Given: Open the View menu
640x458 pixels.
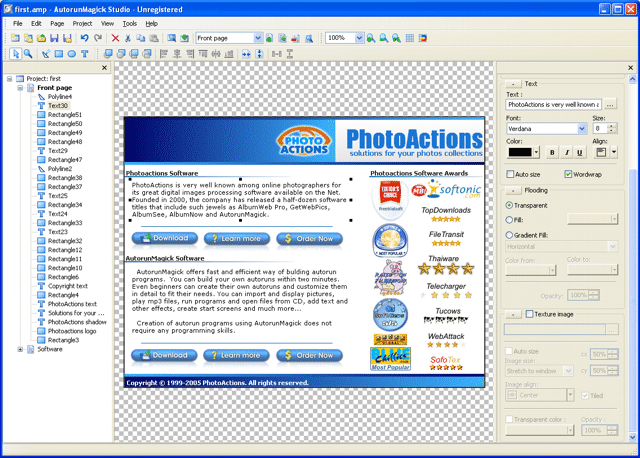Looking at the screenshot, I should pos(107,24).
